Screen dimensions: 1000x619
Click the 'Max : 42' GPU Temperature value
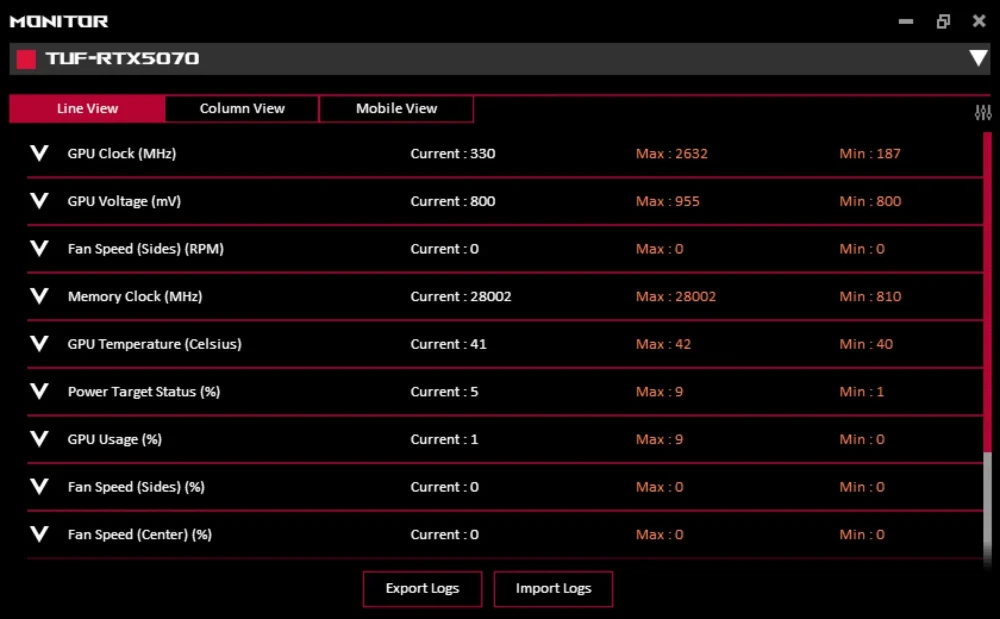[663, 344]
